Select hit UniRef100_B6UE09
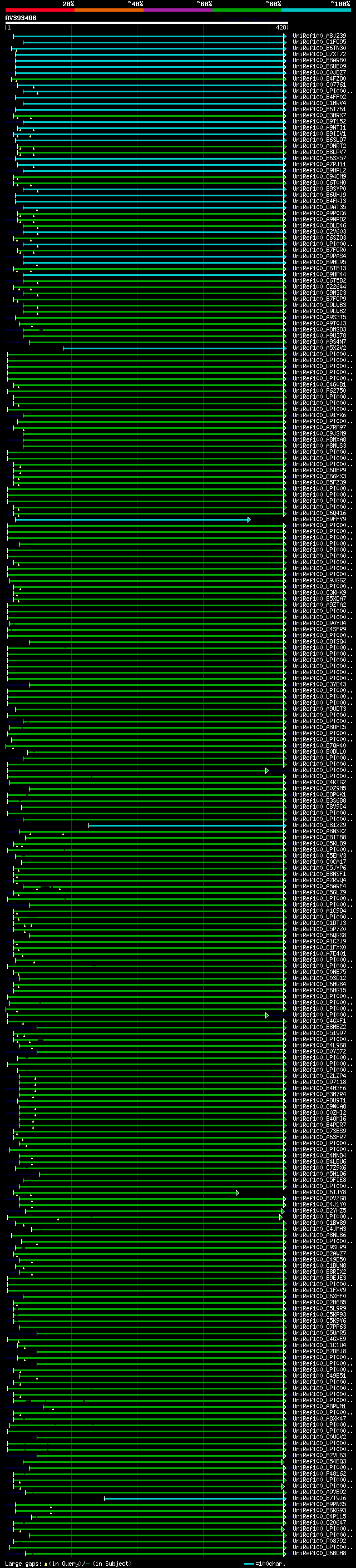The image size is (356, 1568). tap(319, 66)
